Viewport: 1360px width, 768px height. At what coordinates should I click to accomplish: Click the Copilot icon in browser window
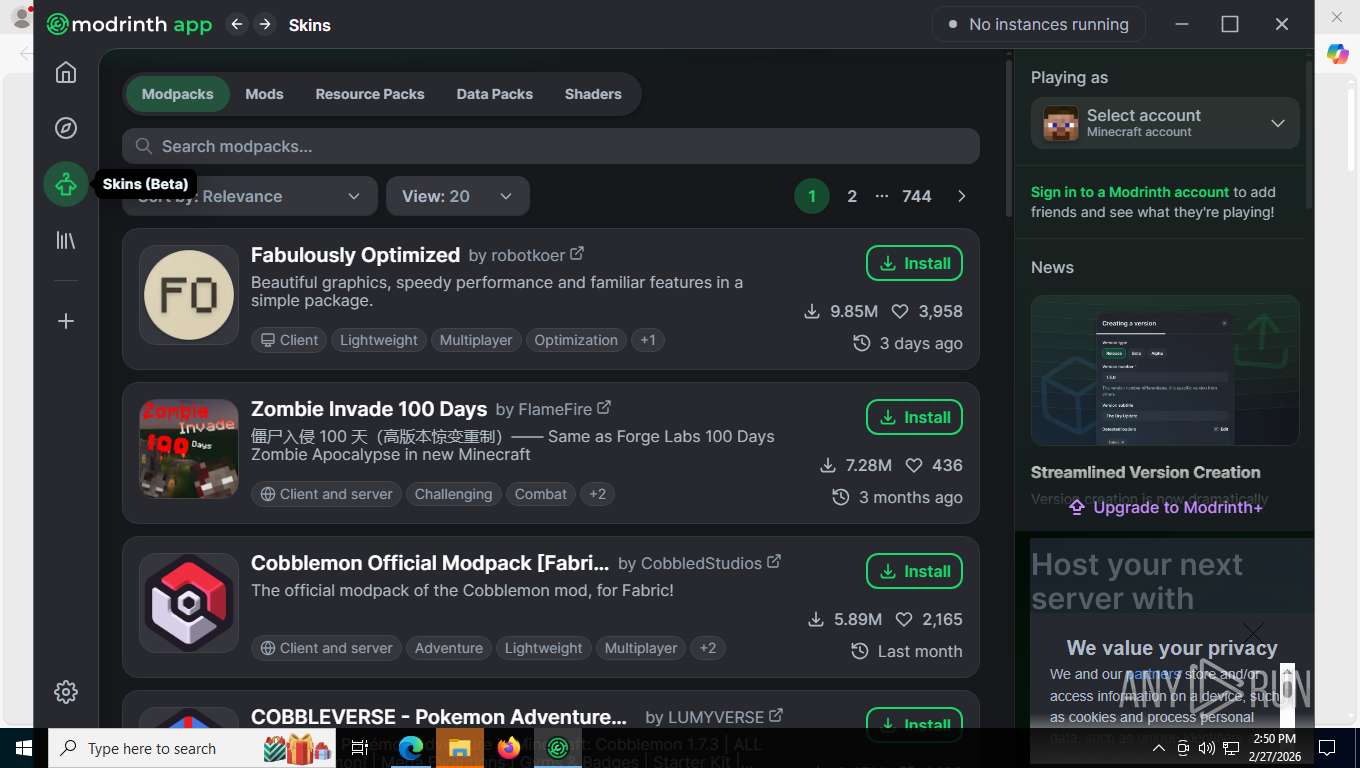(1338, 54)
